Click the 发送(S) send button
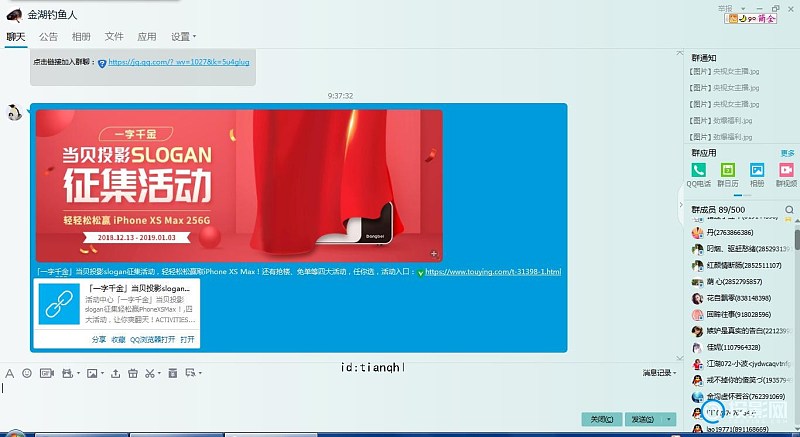Image resolution: width=800 pixels, height=437 pixels. click(x=644, y=419)
